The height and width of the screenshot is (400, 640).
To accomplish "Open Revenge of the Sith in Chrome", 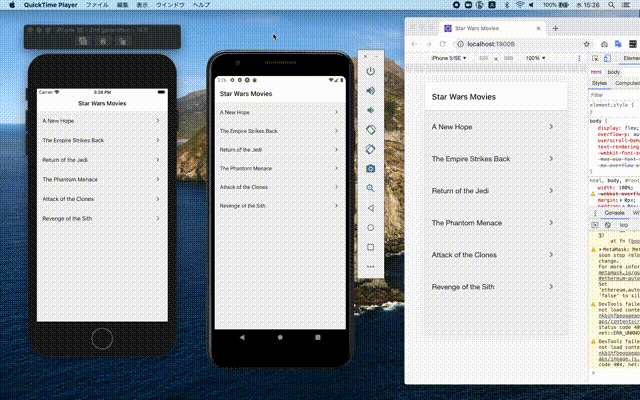I will [496, 287].
